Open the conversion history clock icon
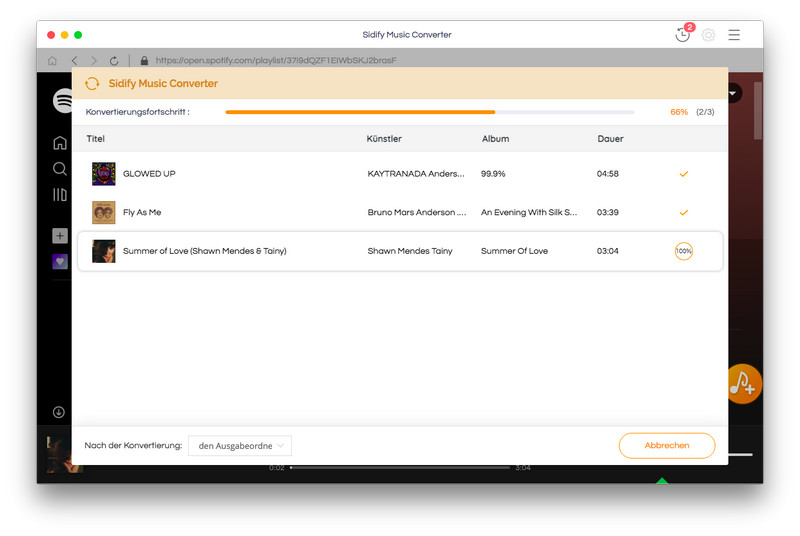 682,35
